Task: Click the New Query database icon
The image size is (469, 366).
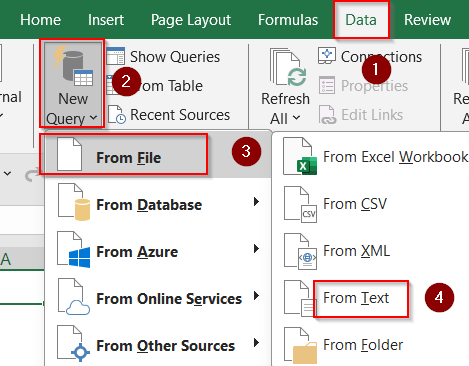Action: point(73,66)
